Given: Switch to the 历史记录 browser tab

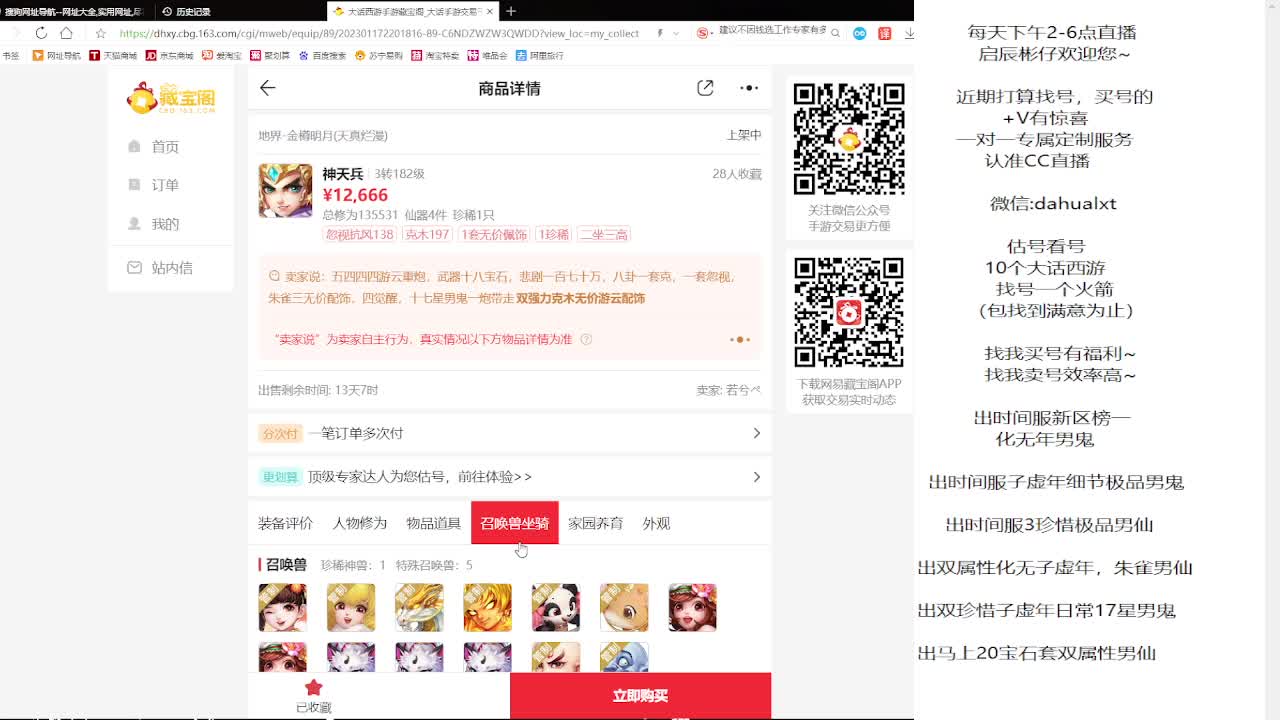Looking at the screenshot, I should click(x=186, y=11).
